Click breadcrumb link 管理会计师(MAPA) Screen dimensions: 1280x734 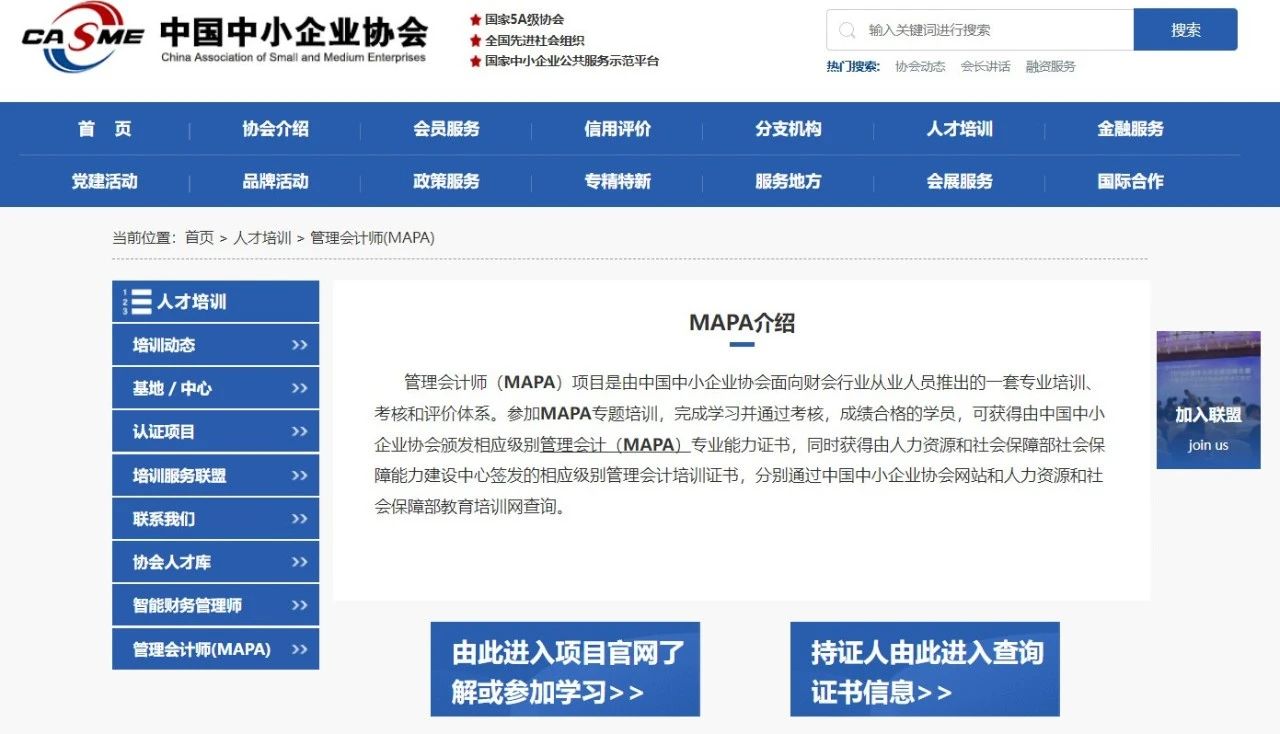(x=372, y=238)
